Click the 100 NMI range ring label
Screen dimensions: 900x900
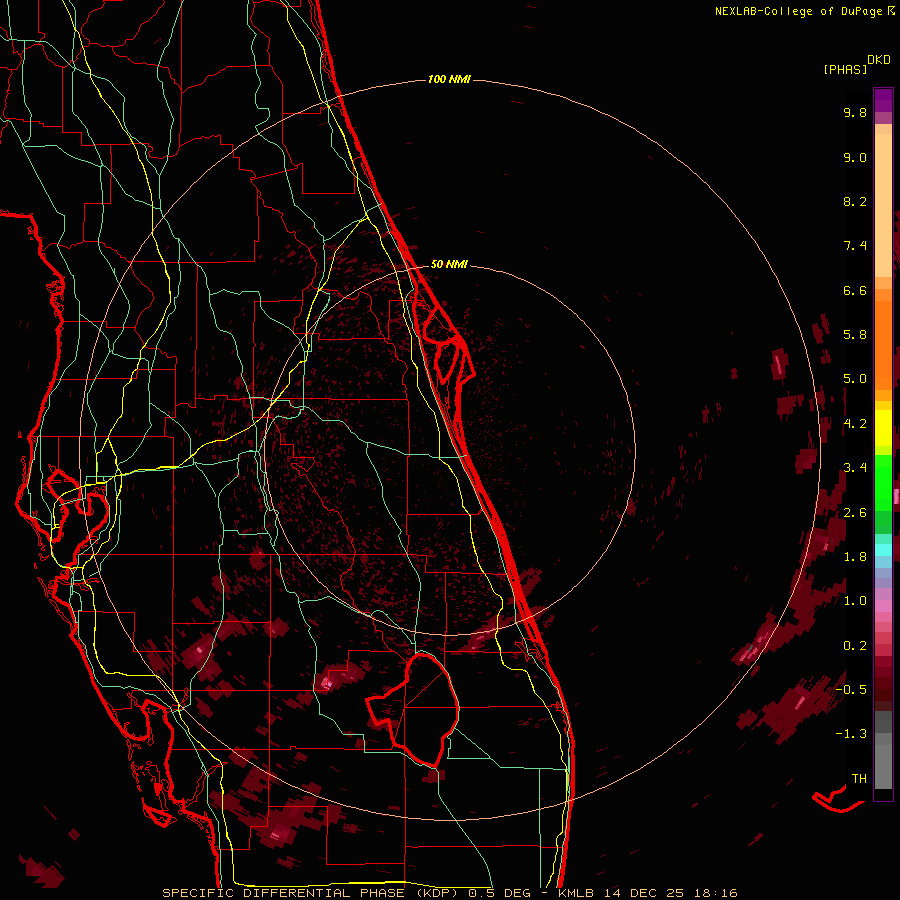tap(449, 79)
